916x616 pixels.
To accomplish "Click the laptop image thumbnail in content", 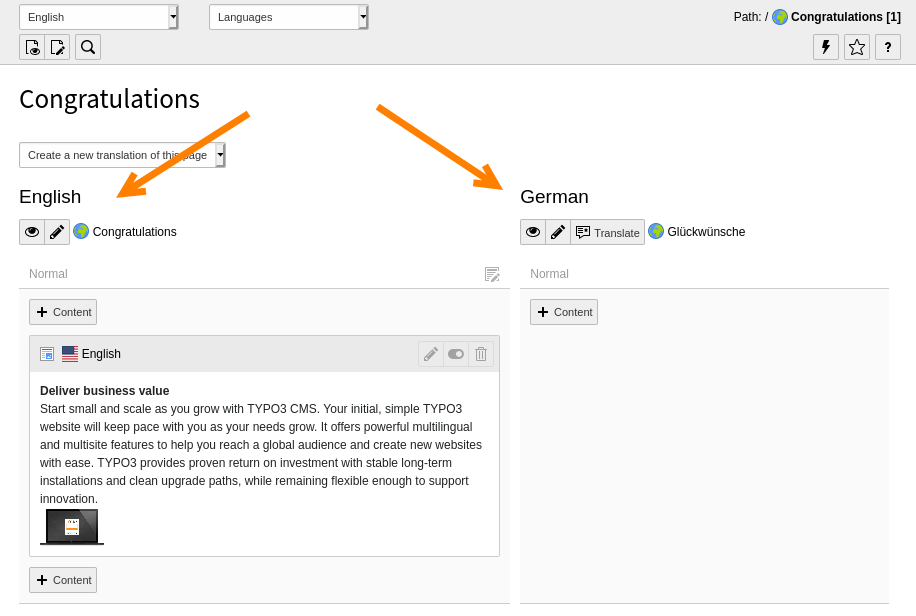I will [x=72, y=526].
